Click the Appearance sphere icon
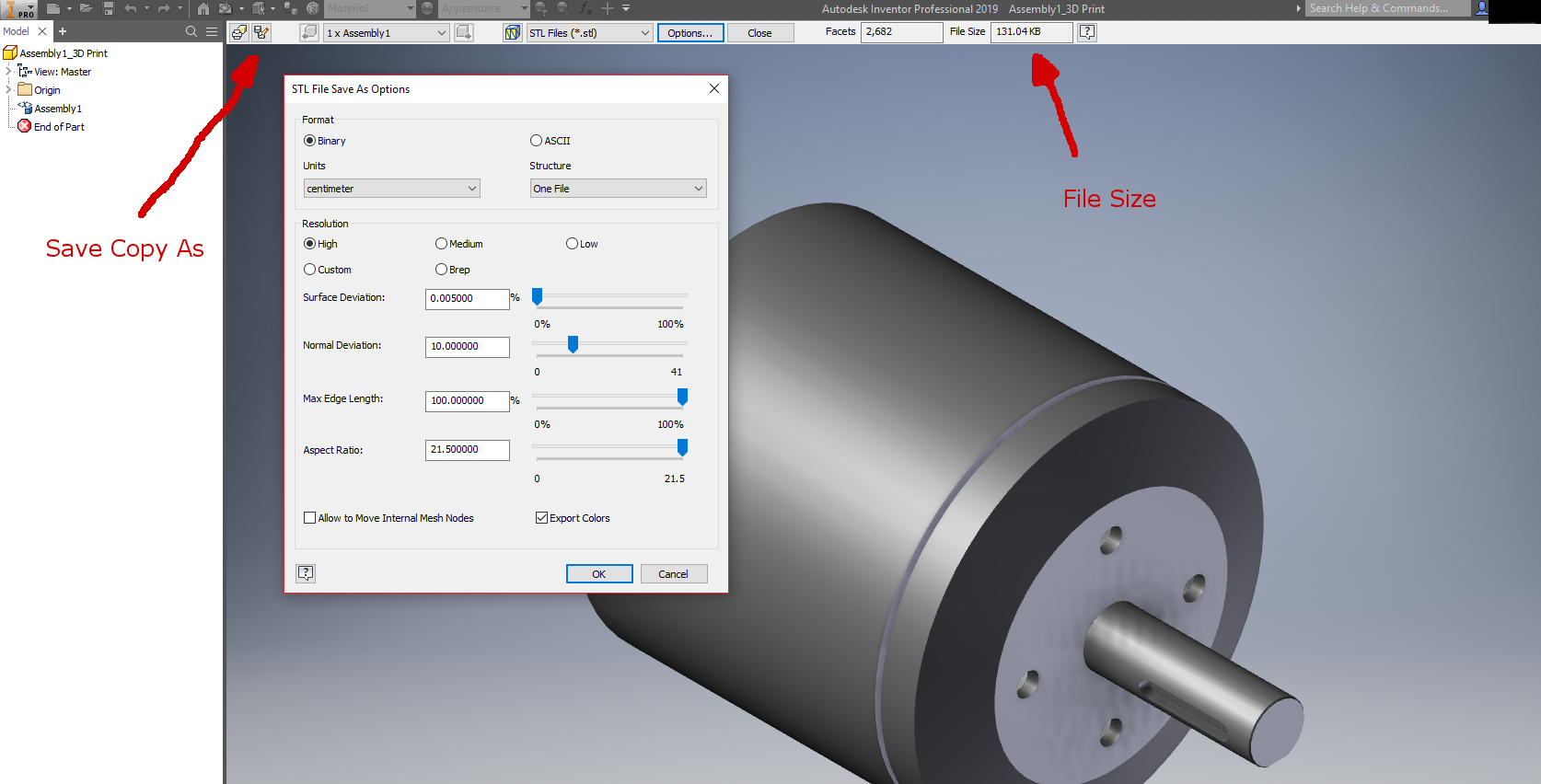 click(427, 8)
